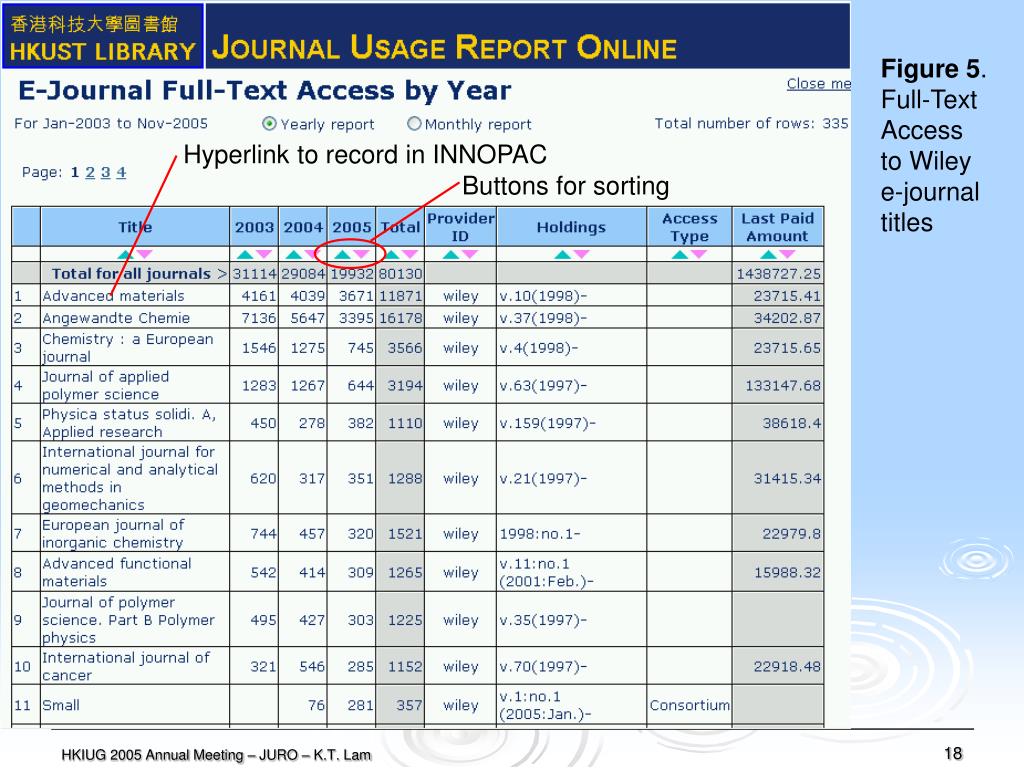The image size is (1024, 768).
Task: Open International journal of cancer link
Action: point(126,666)
